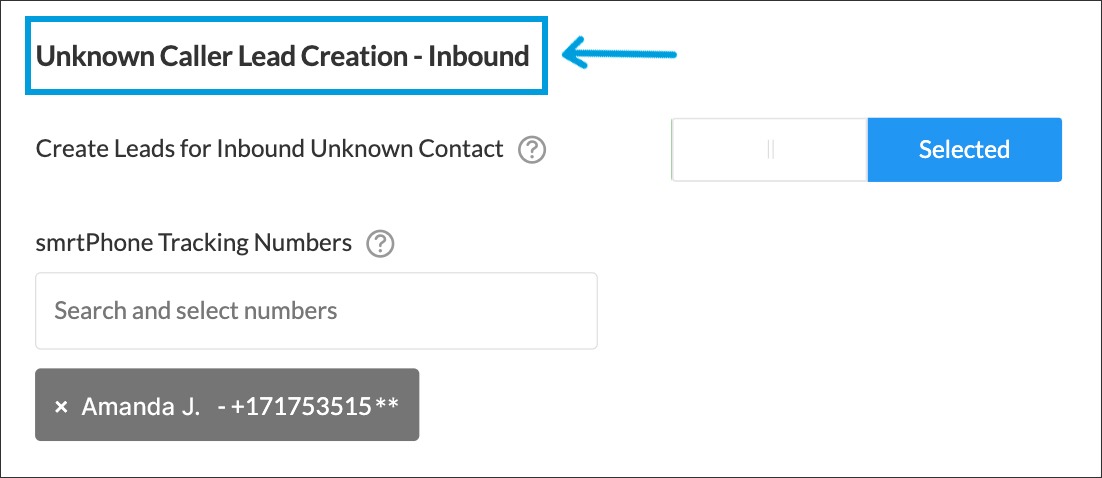
Task: Click help icon beside Create Leads label
Action: (532, 150)
